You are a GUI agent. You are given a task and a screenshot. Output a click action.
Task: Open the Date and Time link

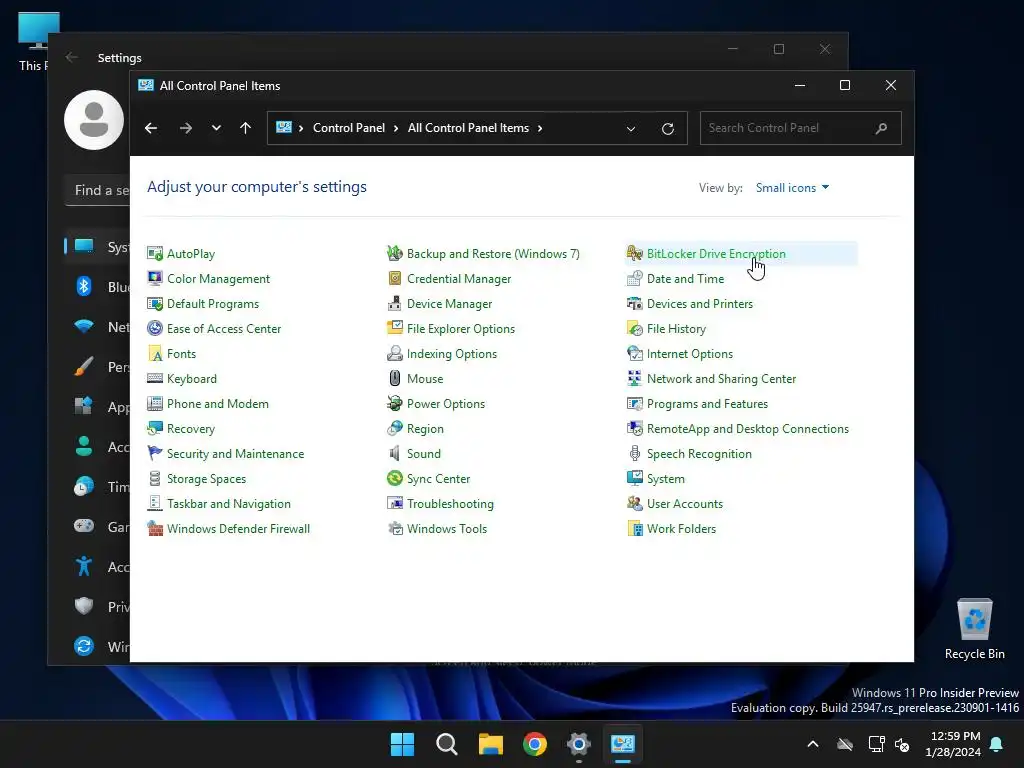tap(685, 278)
